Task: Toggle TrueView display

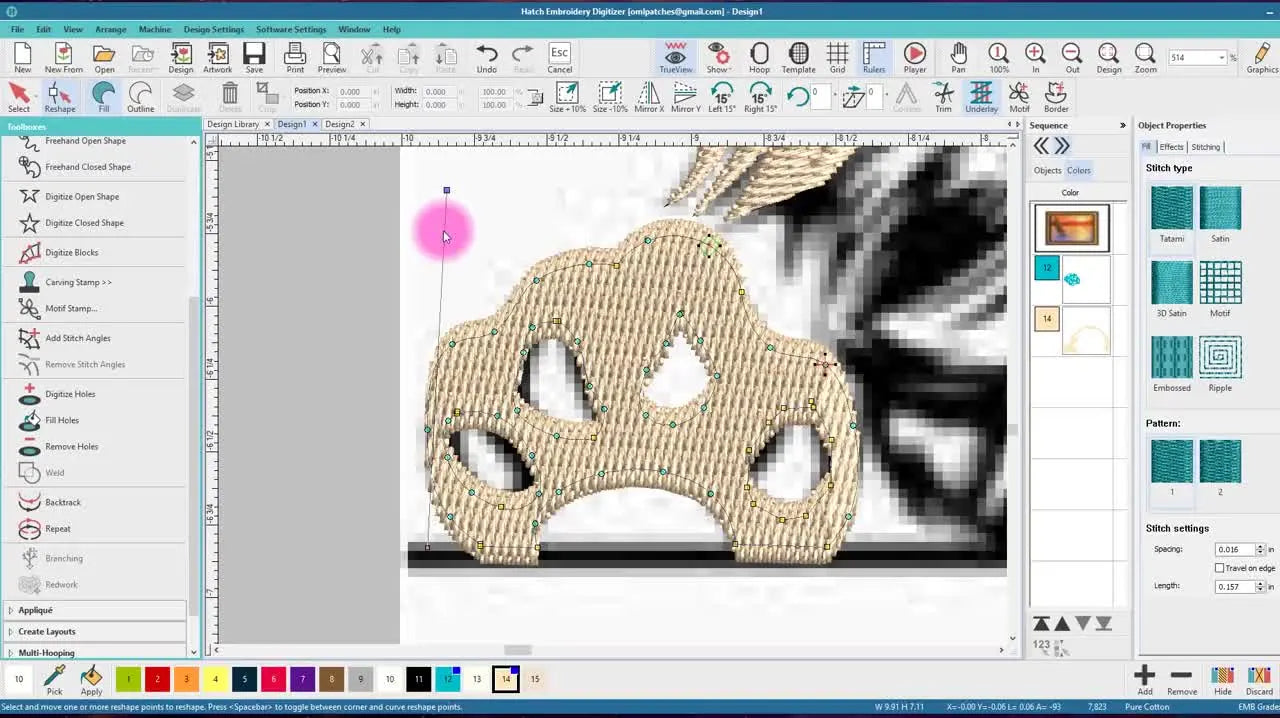Action: tap(675, 58)
